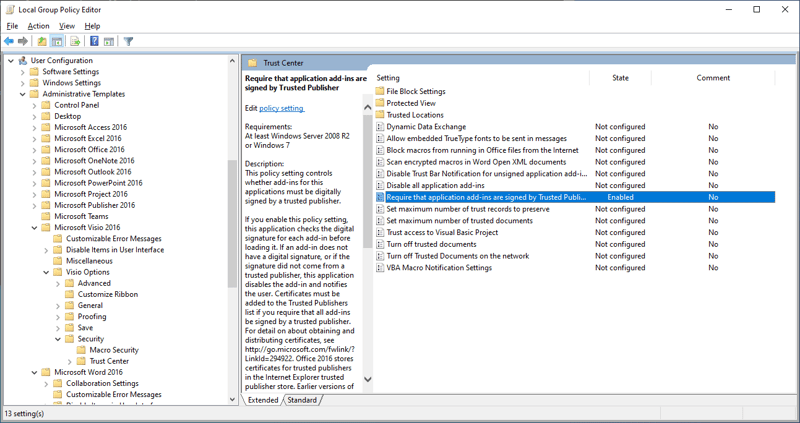This screenshot has width=800, height=423.
Task: Expand the Trust Center tree node
Action: (x=69, y=361)
